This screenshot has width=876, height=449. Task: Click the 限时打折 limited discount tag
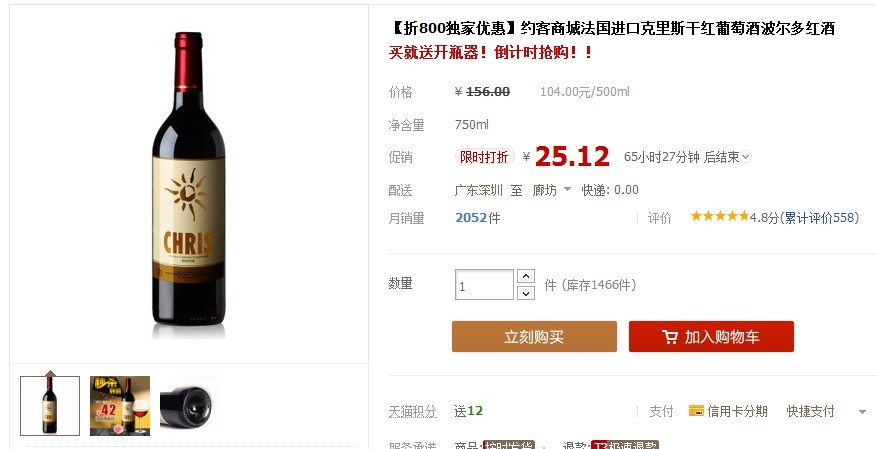point(484,157)
